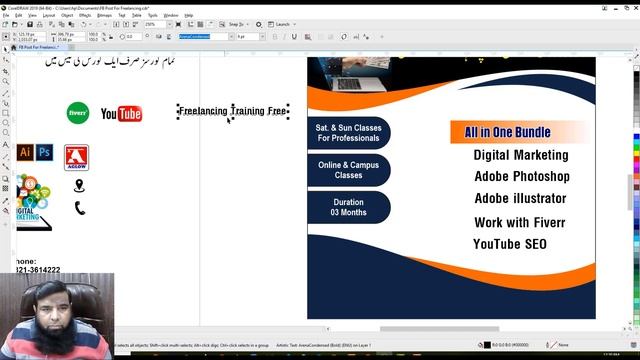Click the font name input field
Screen dimensions: 640x360
coord(203,37)
